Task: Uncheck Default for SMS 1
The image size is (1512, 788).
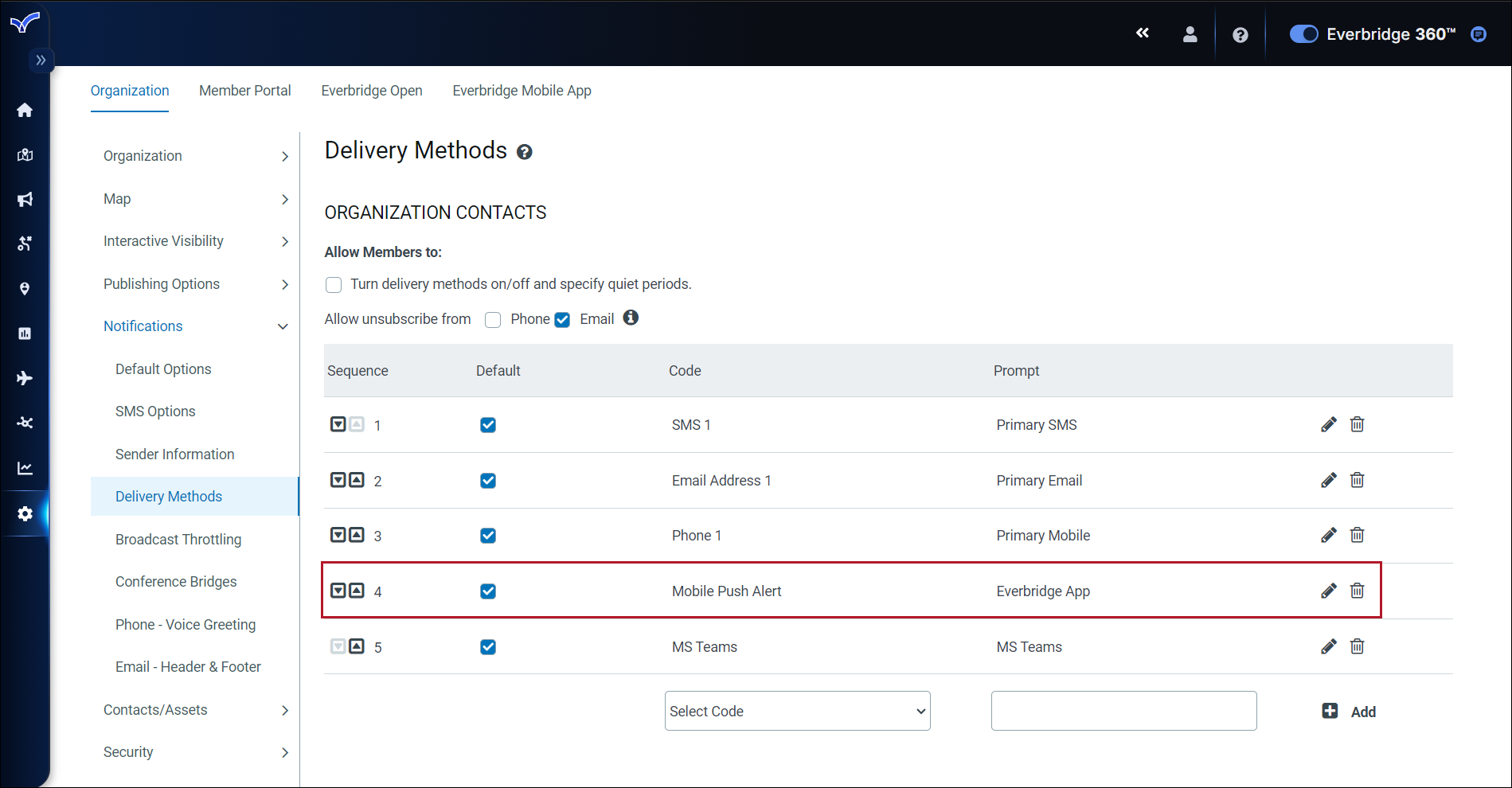Action: (488, 425)
